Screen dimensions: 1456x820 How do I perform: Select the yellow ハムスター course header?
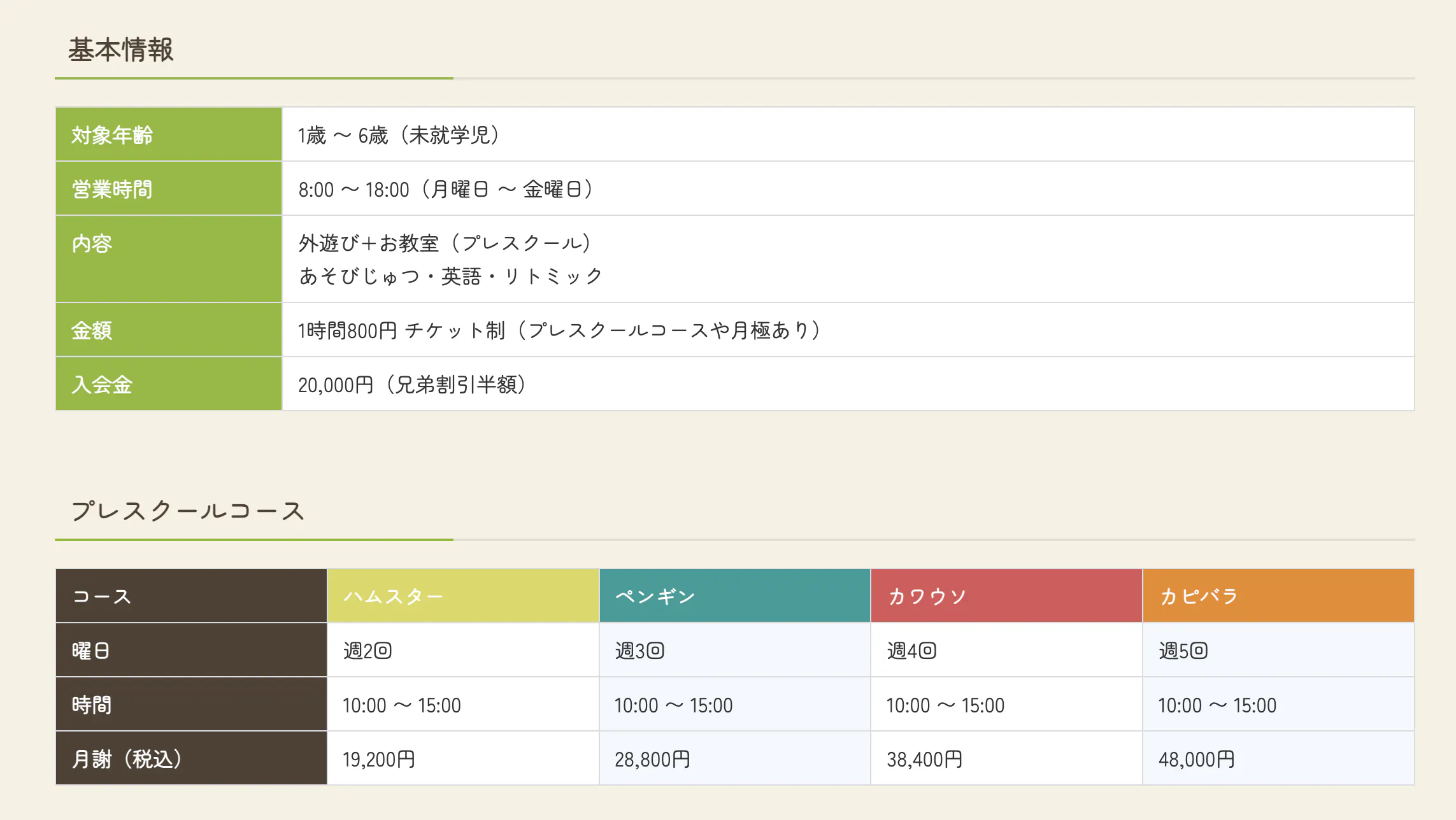(x=463, y=596)
